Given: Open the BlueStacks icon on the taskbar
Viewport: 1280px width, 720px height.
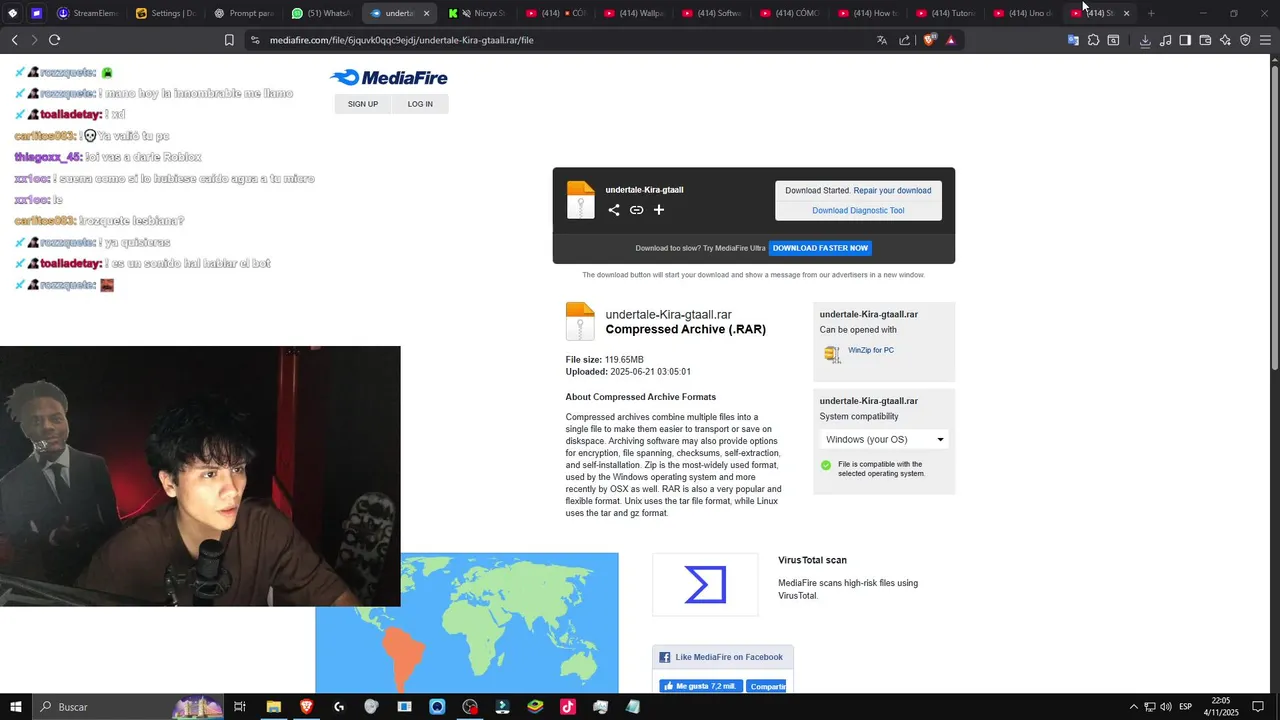Looking at the screenshot, I should point(535,707).
